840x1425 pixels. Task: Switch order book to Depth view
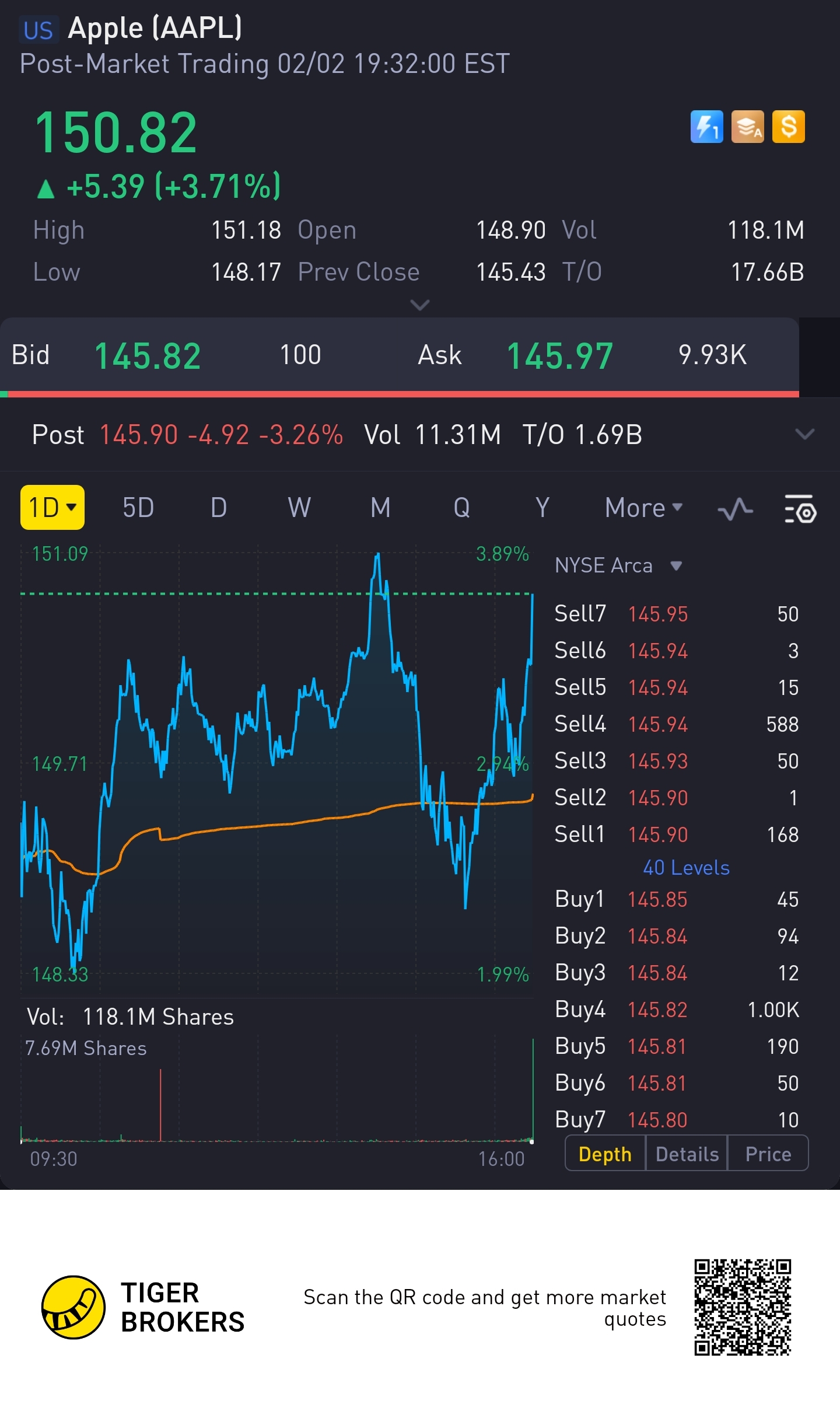point(605,1154)
